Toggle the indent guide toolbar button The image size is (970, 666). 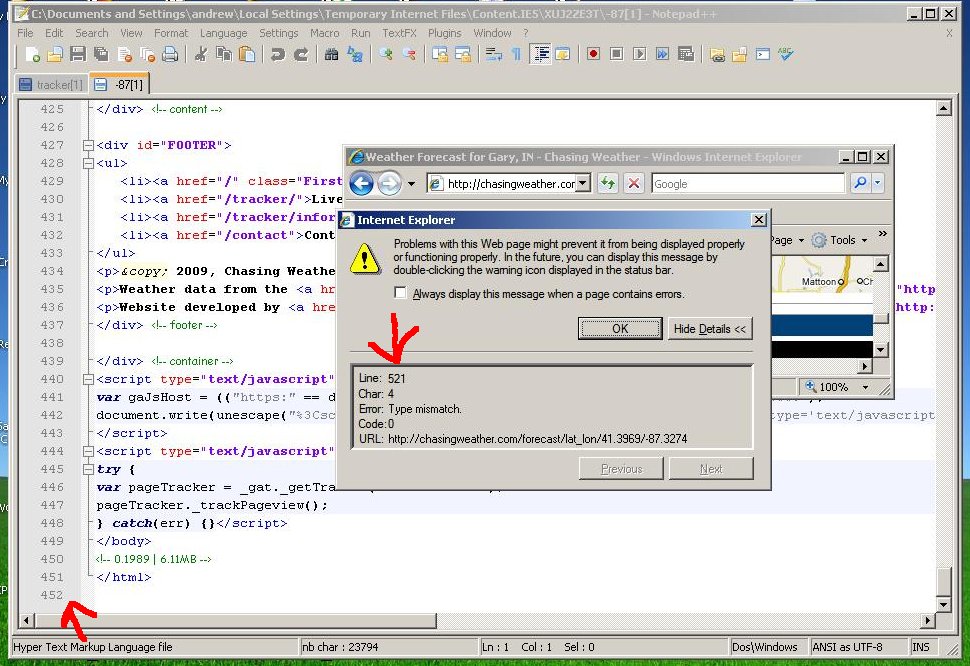pyautogui.click(x=540, y=54)
